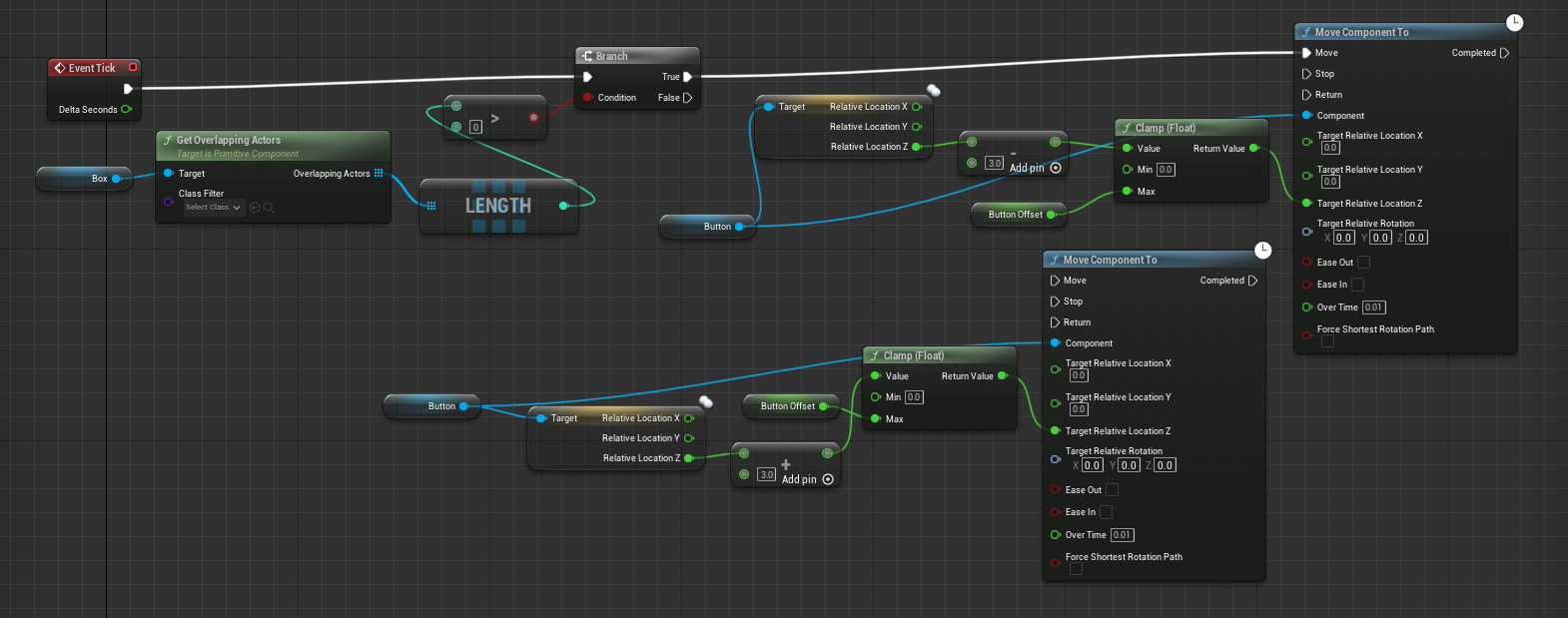1568x618 pixels.
Task: Click the LENGTH node's array input pin
Action: (431, 206)
